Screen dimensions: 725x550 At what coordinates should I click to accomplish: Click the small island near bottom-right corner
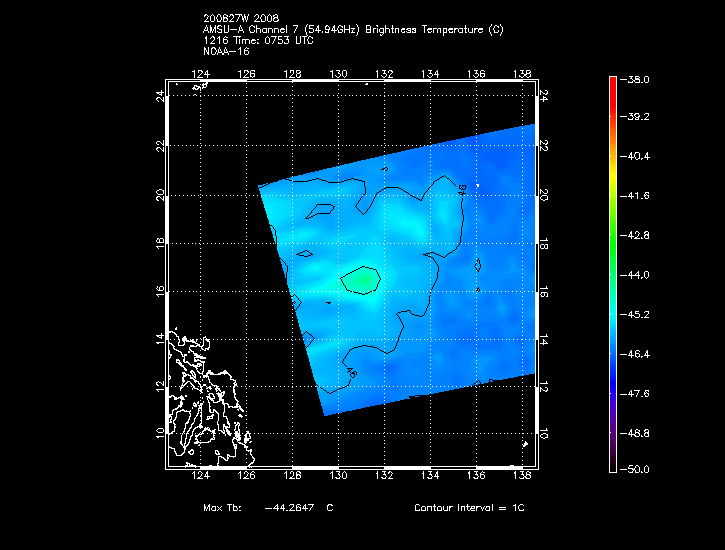(524, 444)
